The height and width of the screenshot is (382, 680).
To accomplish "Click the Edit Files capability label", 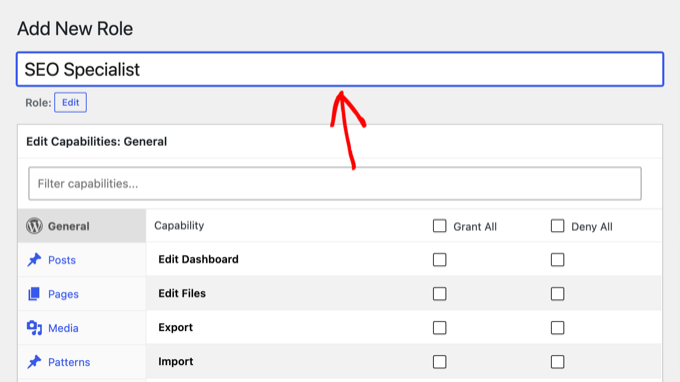I will pyautogui.click(x=182, y=294).
